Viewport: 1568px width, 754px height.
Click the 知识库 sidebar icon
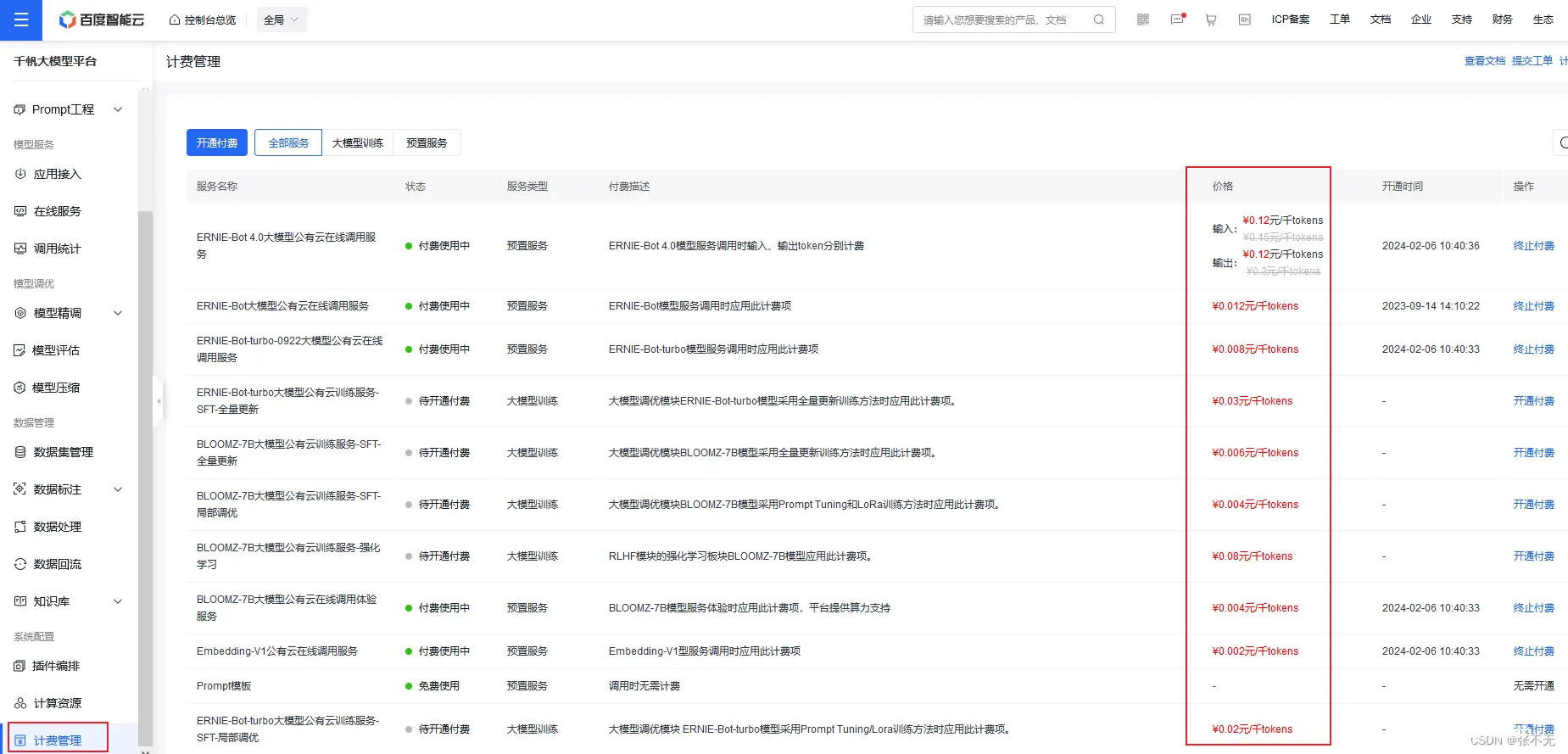pyautogui.click(x=20, y=601)
